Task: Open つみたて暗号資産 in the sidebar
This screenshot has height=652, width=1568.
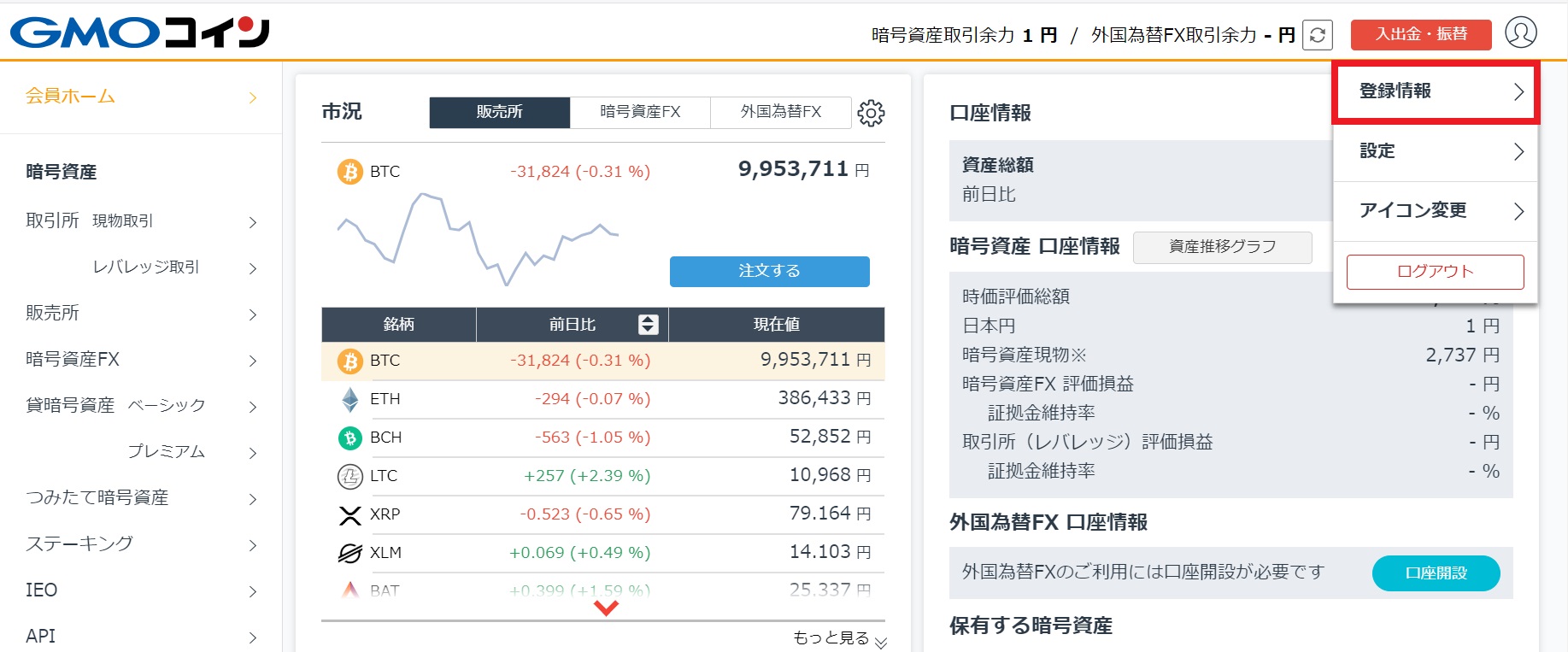Action: click(x=141, y=498)
